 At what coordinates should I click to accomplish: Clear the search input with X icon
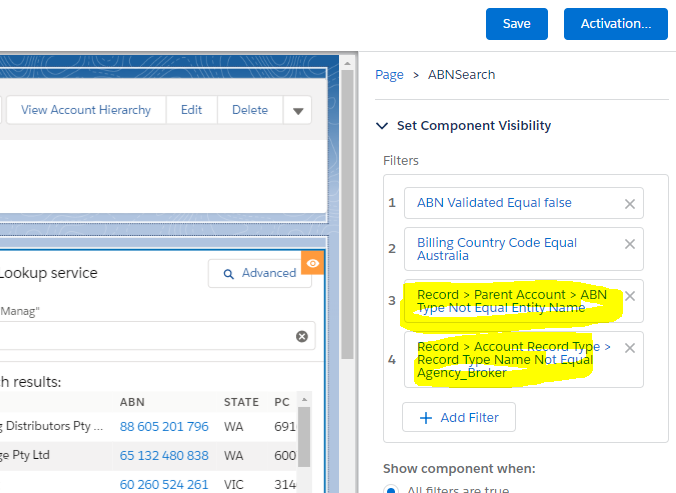click(x=302, y=336)
